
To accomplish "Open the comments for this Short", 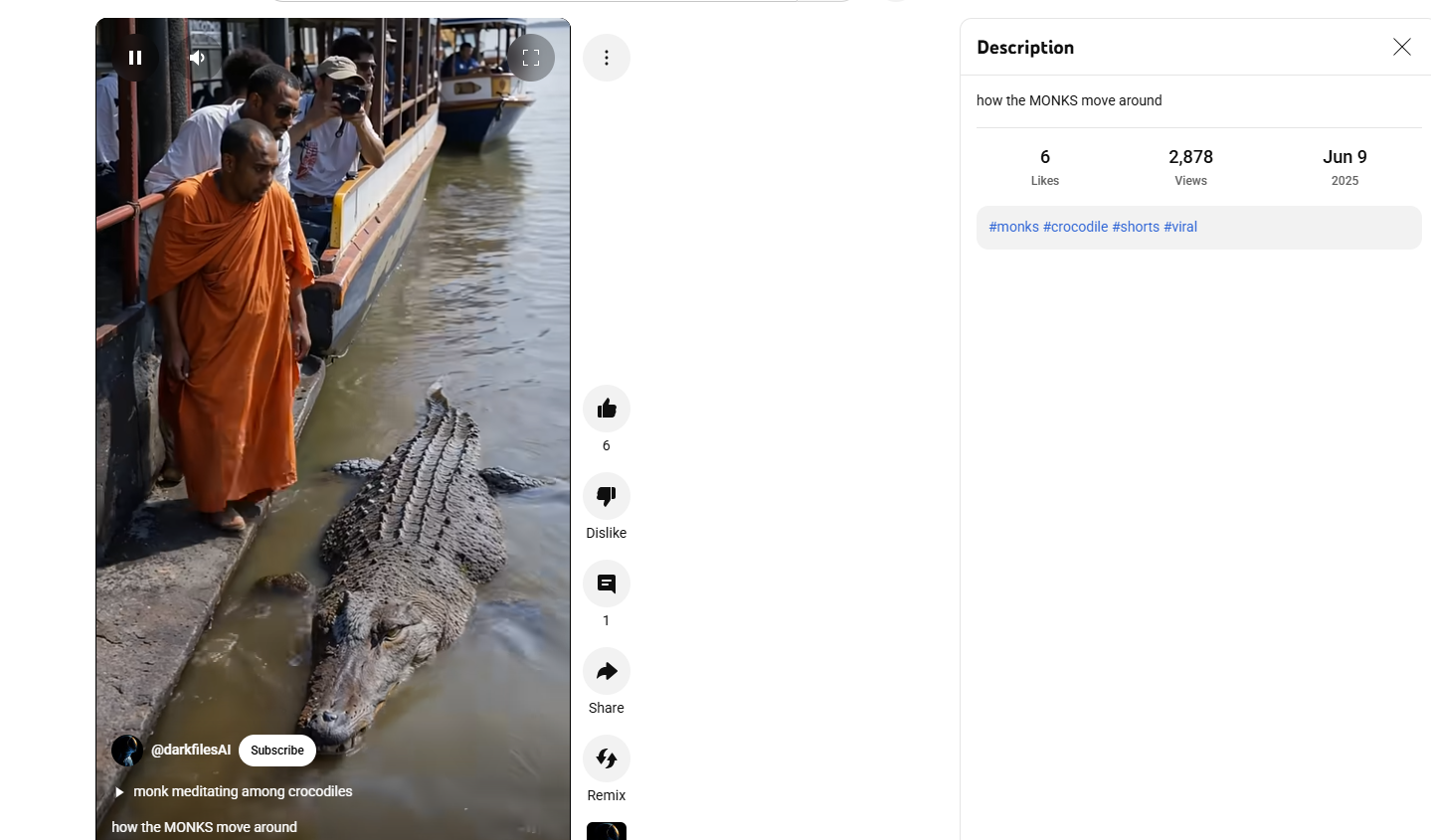I will click(x=607, y=584).
